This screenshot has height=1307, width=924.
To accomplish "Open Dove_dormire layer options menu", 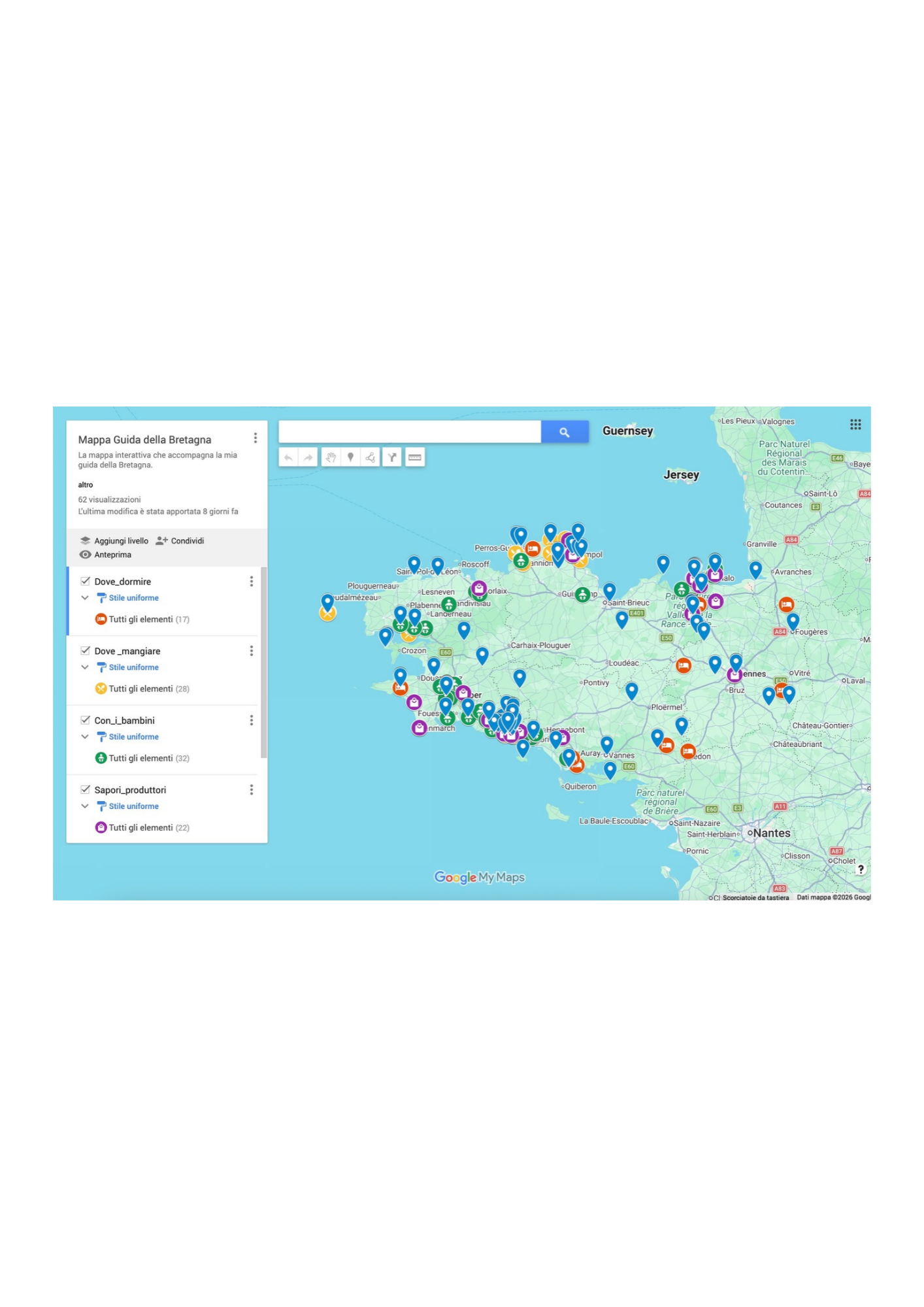I will (x=252, y=582).
